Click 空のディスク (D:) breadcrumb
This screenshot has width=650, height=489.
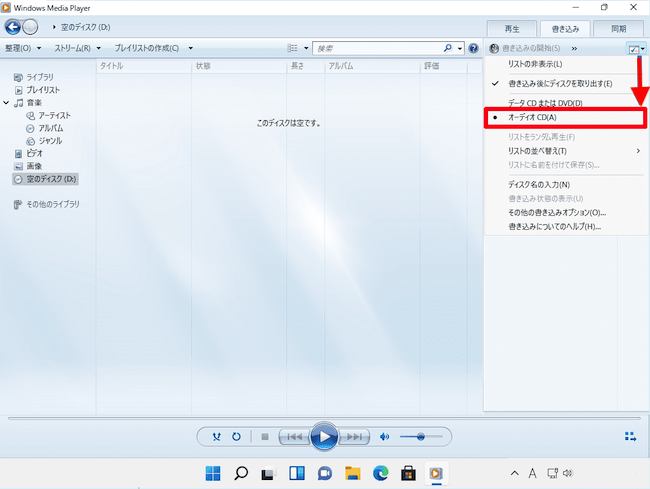pyautogui.click(x=85, y=27)
